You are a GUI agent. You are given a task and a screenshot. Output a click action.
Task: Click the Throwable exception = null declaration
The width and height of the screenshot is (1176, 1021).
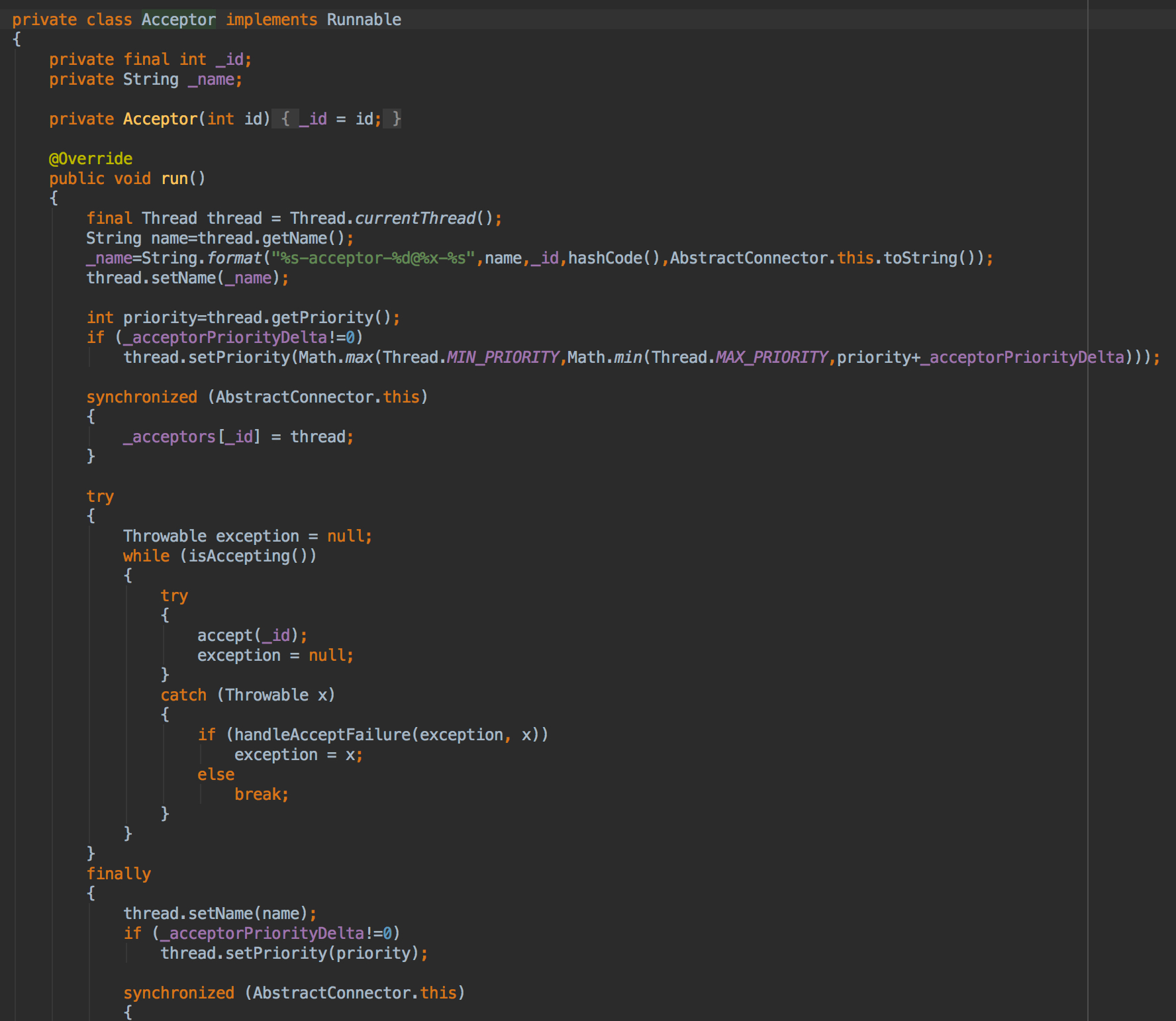click(248, 536)
